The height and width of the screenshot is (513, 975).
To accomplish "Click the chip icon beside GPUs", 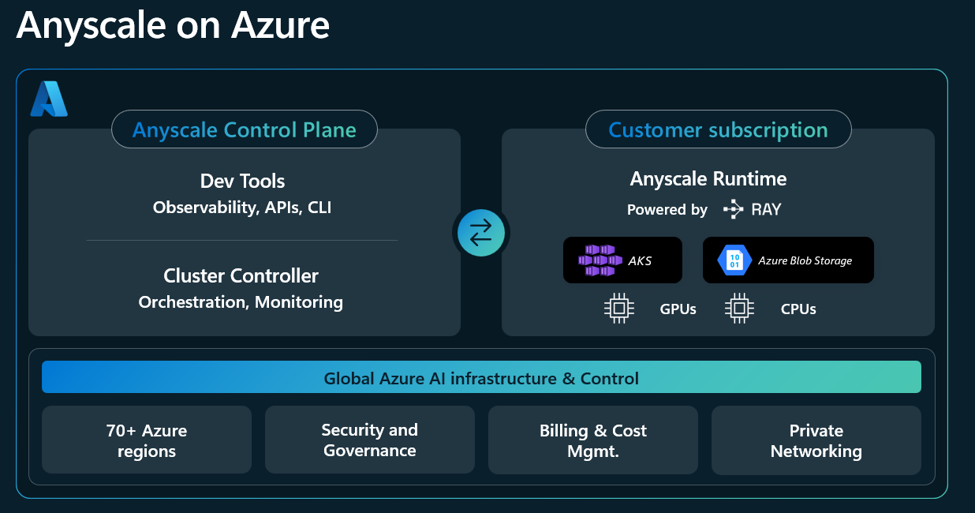I will coord(619,308).
